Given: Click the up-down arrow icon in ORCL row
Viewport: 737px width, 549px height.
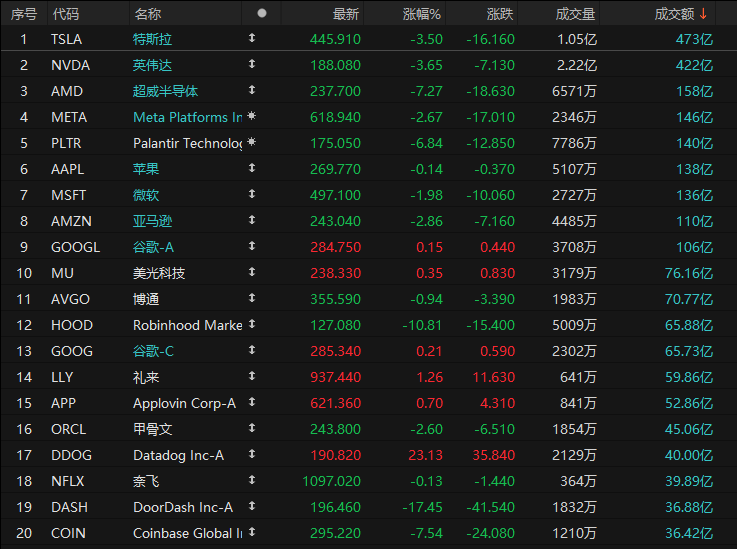Looking at the screenshot, I should point(252,428).
